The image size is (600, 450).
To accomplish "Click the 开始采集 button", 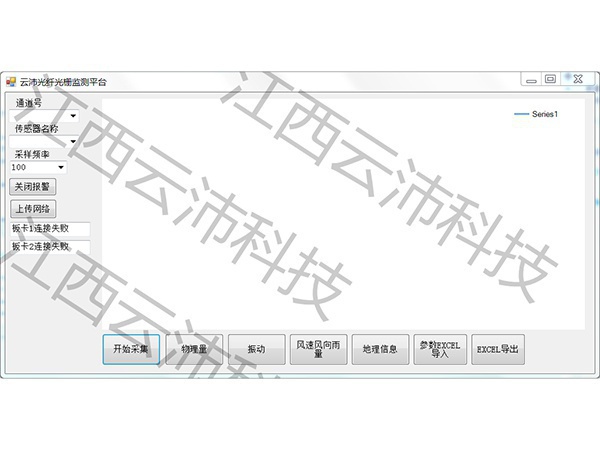I will [x=131, y=349].
